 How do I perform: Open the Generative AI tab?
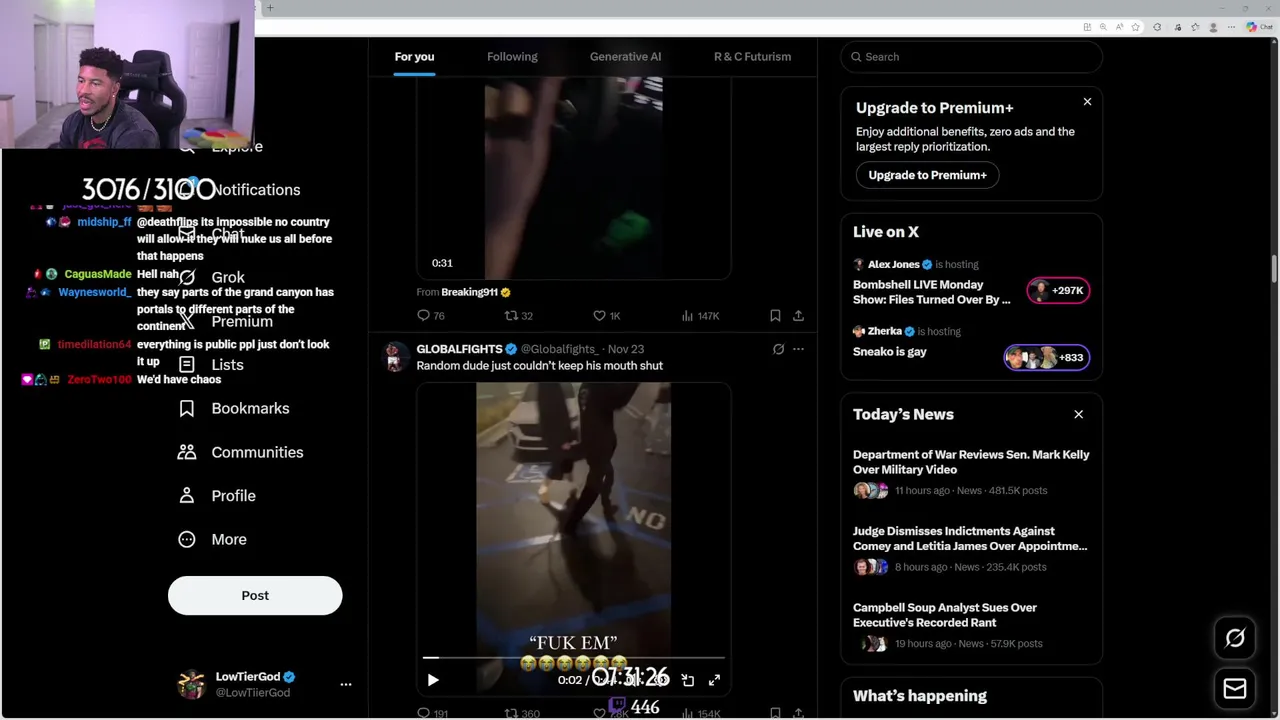625,57
